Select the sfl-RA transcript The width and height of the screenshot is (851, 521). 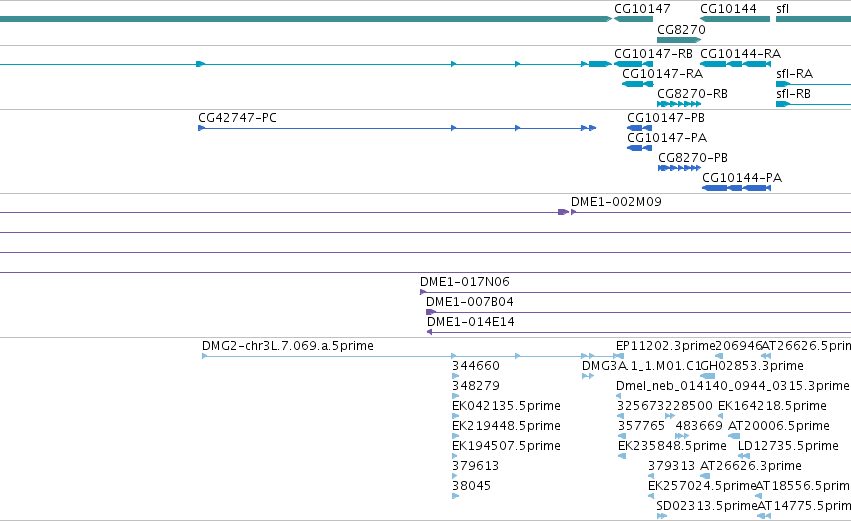tap(794, 74)
